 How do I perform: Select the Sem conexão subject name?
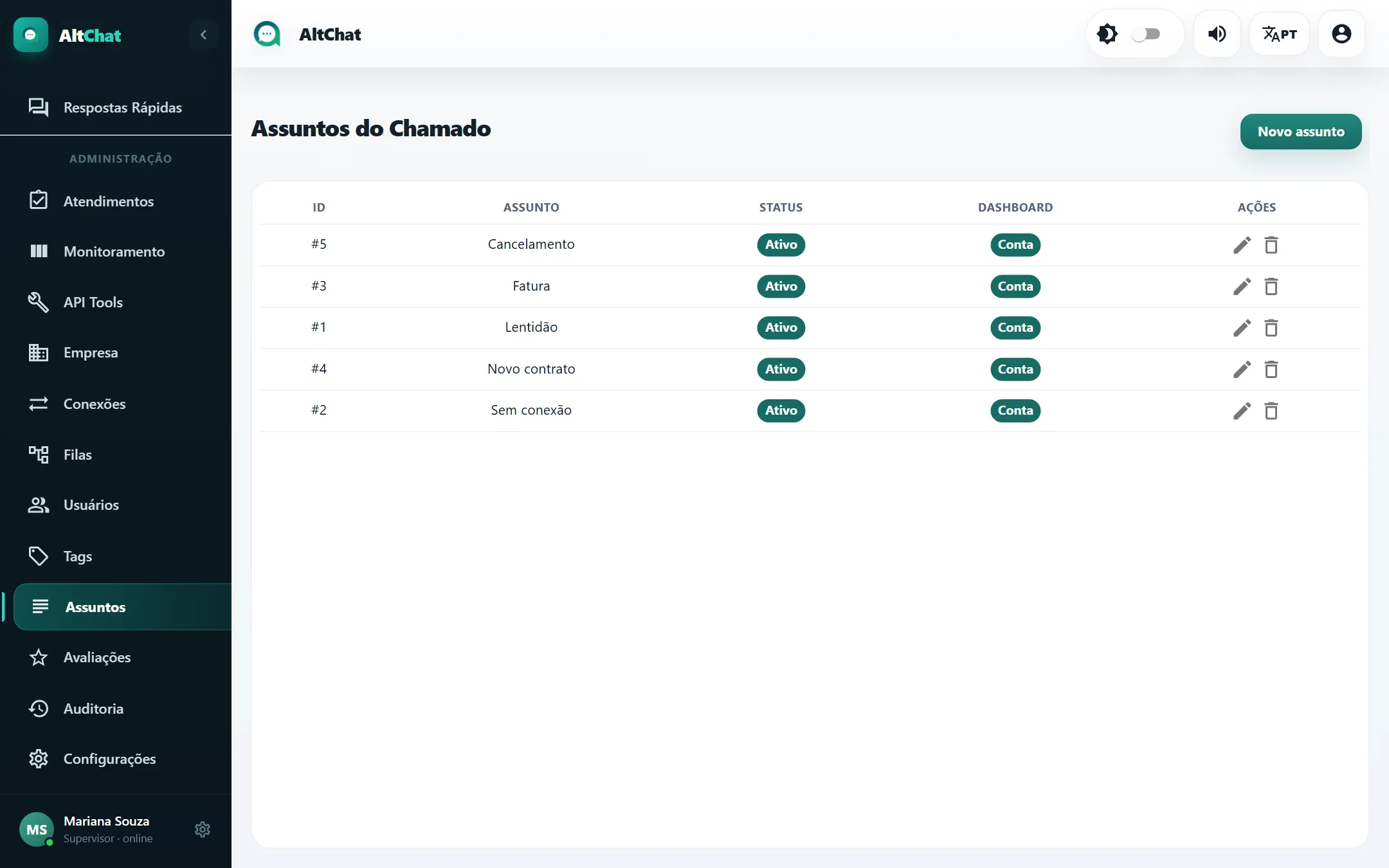tap(531, 410)
